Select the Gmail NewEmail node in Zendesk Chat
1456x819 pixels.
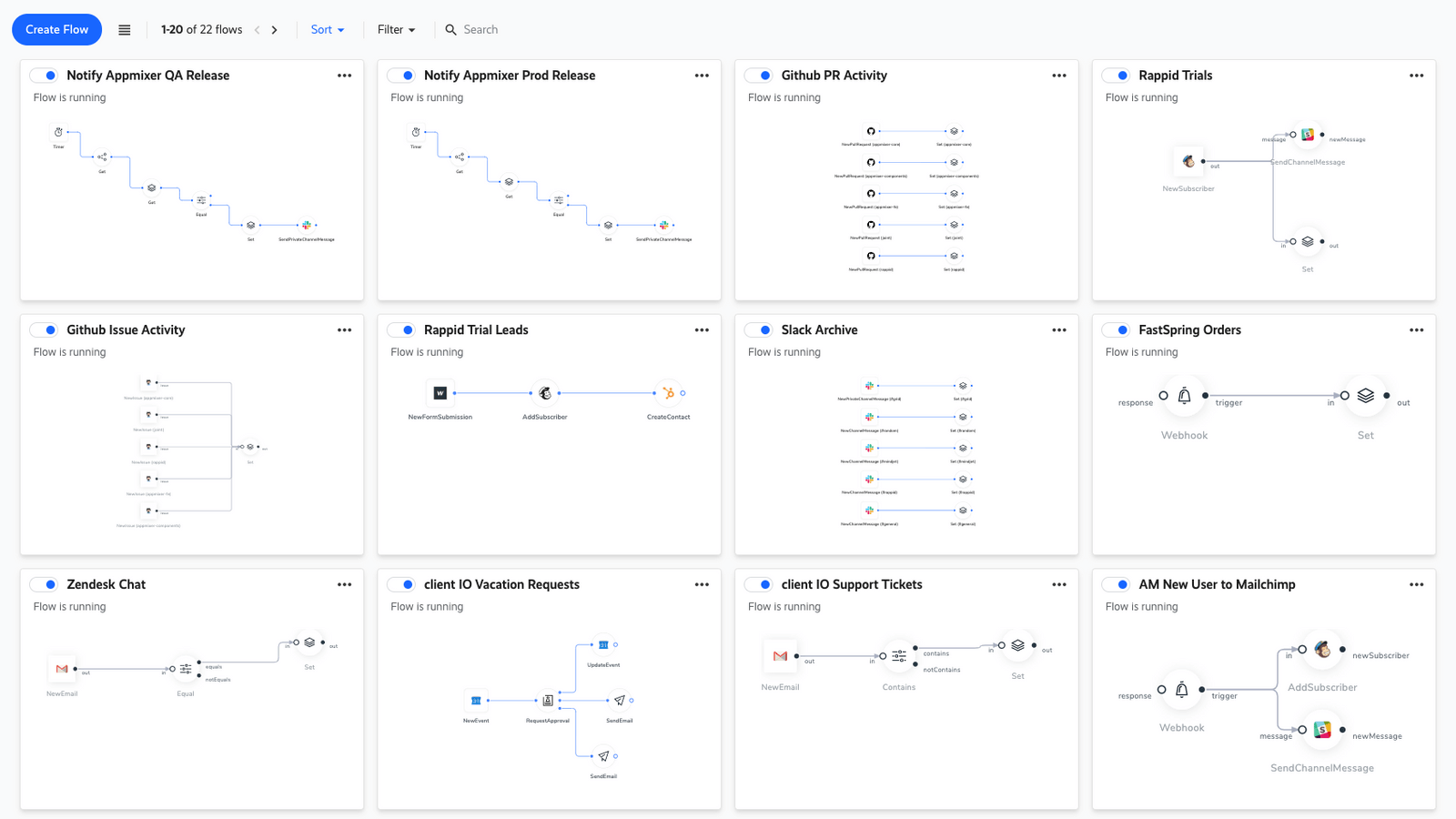pos(62,669)
